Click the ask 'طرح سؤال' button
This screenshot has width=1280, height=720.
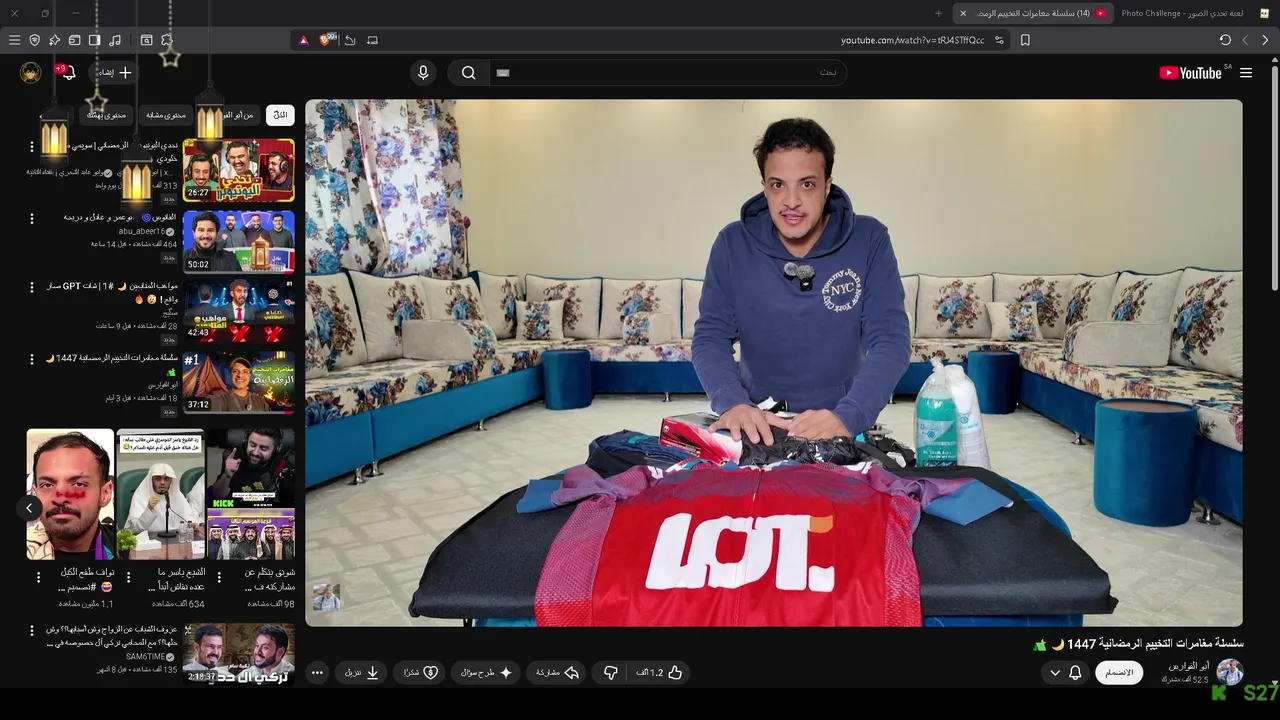tap(487, 673)
